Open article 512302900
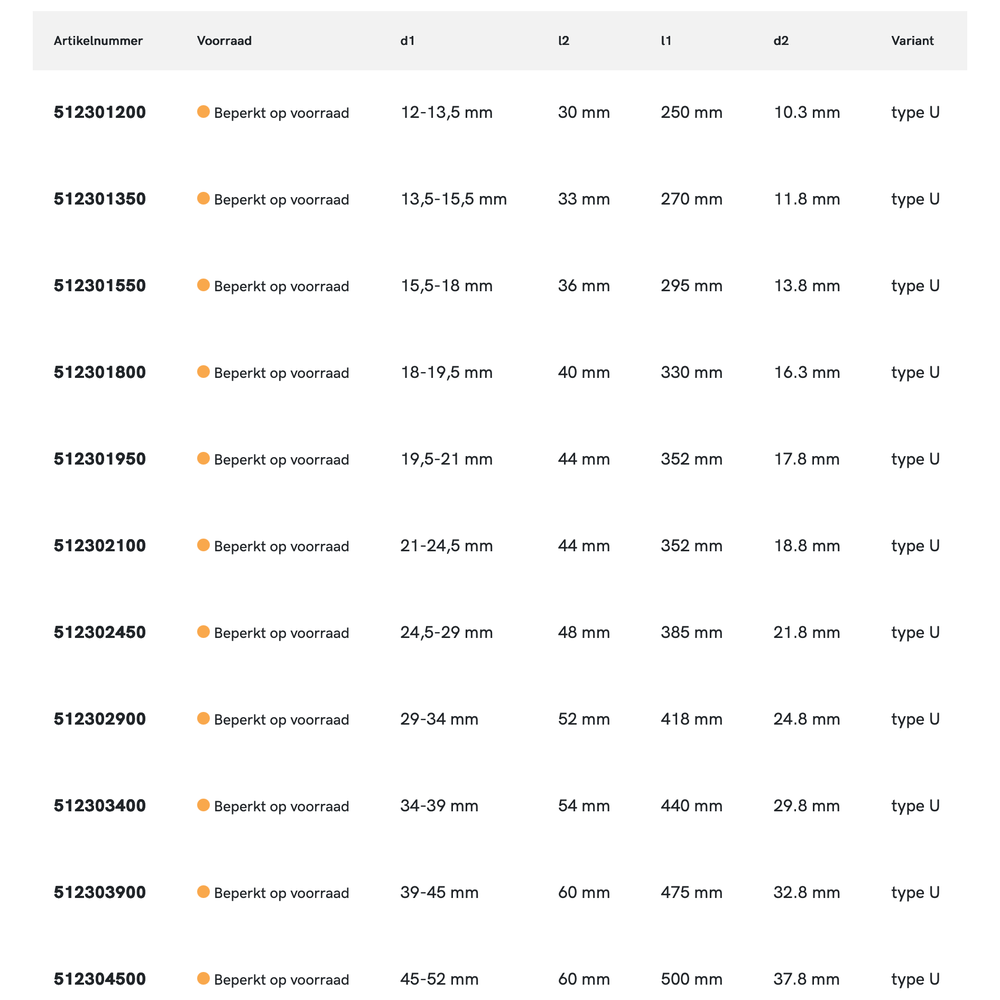 point(100,719)
